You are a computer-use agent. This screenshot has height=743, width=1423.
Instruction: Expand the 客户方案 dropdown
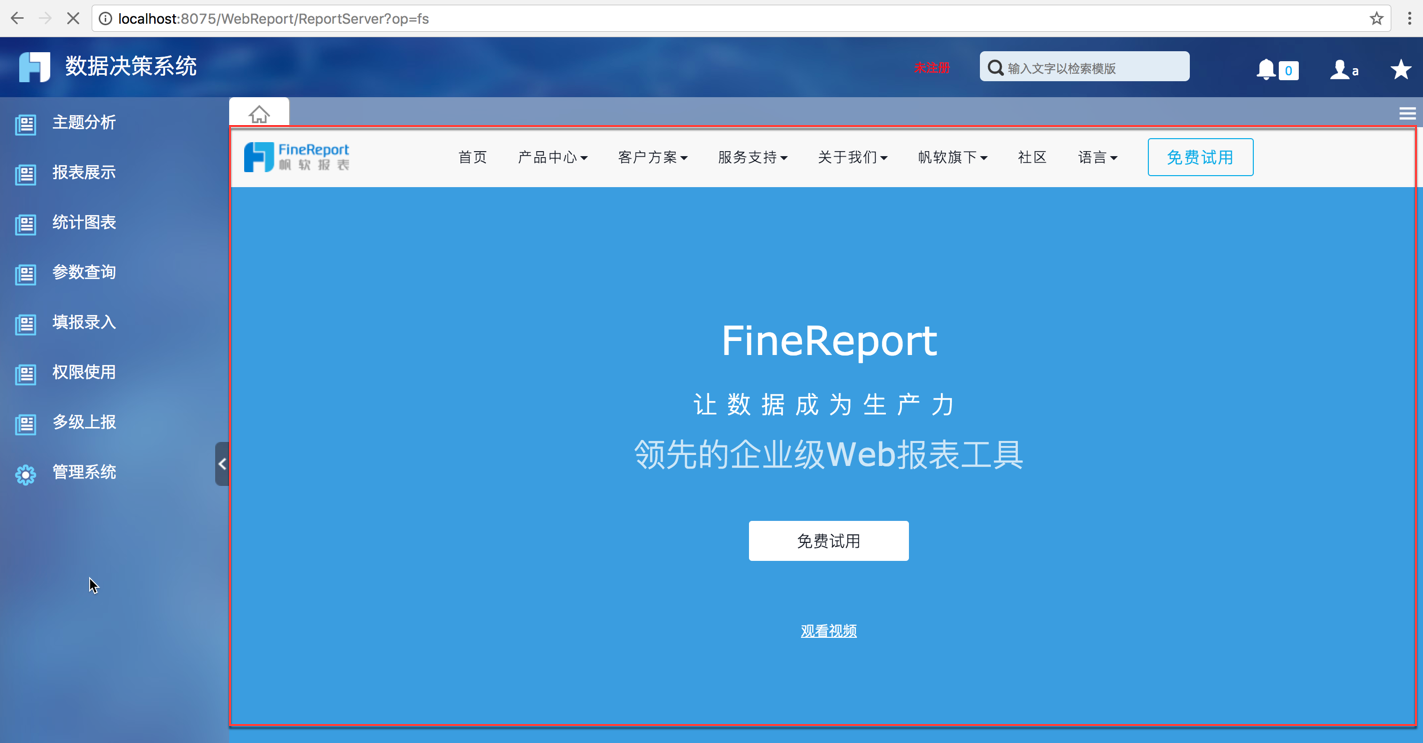[652, 157]
